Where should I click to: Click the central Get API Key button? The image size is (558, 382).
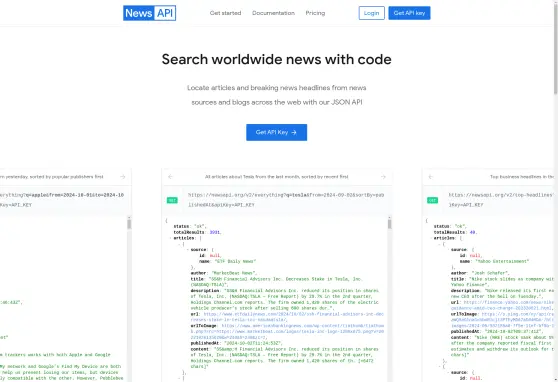277,132
